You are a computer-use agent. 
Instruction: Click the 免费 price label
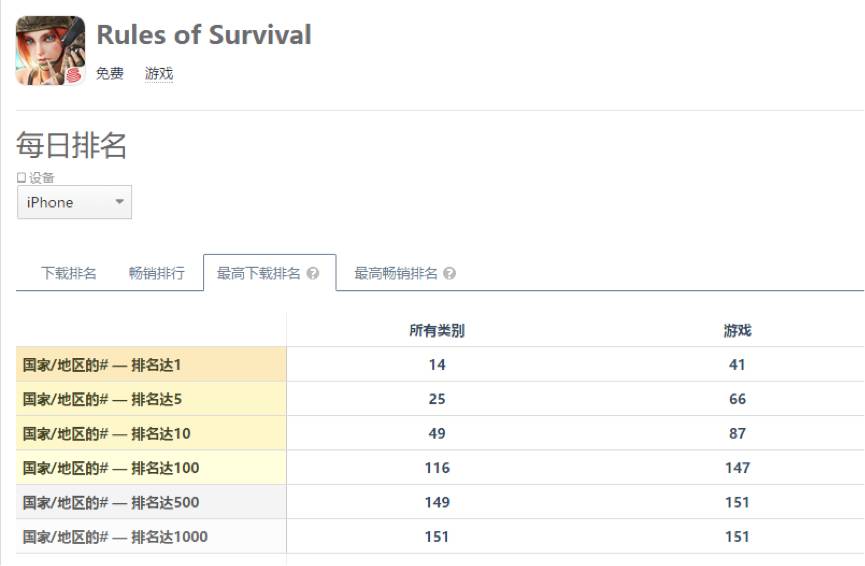click(110, 74)
